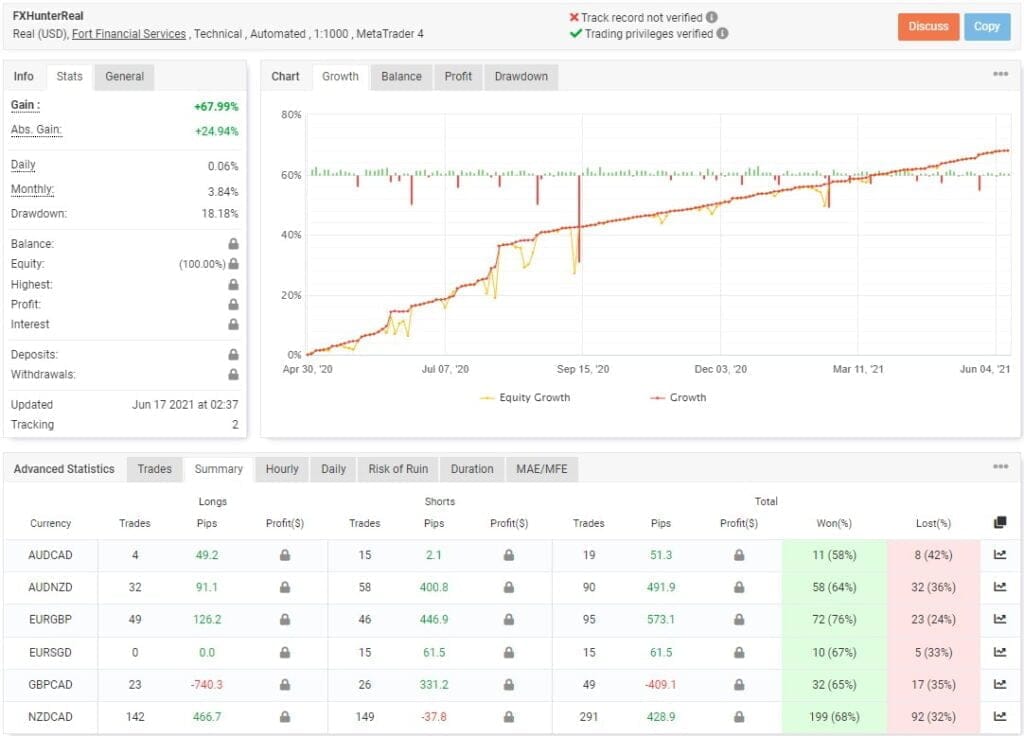Open the Advanced Statistics options menu

(999, 465)
